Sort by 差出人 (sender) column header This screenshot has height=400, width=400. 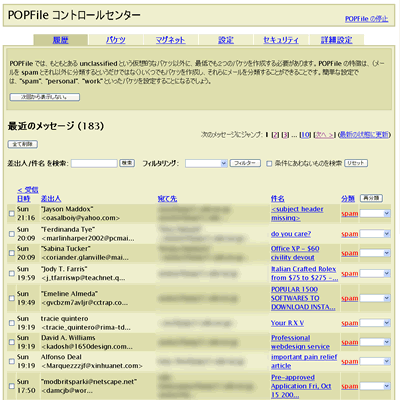click(x=51, y=199)
